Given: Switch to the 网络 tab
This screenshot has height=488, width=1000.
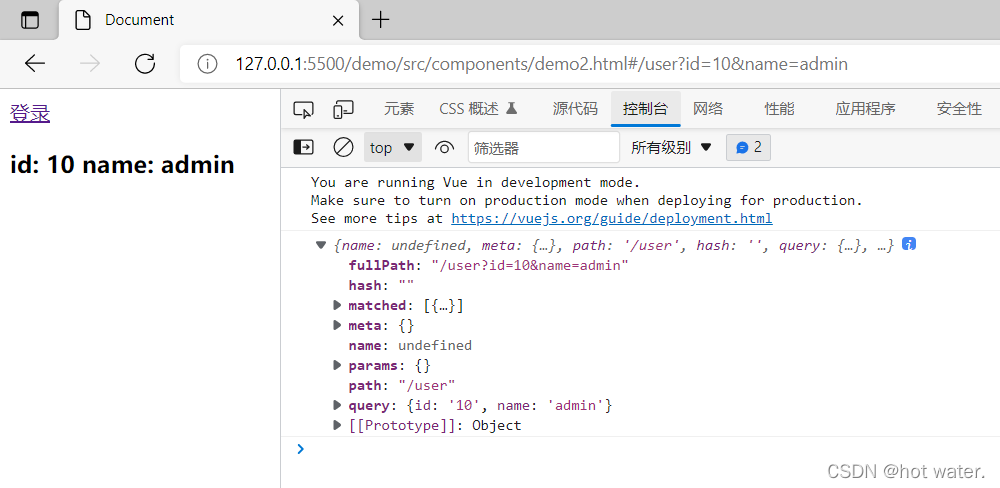Looking at the screenshot, I should click(x=708, y=109).
